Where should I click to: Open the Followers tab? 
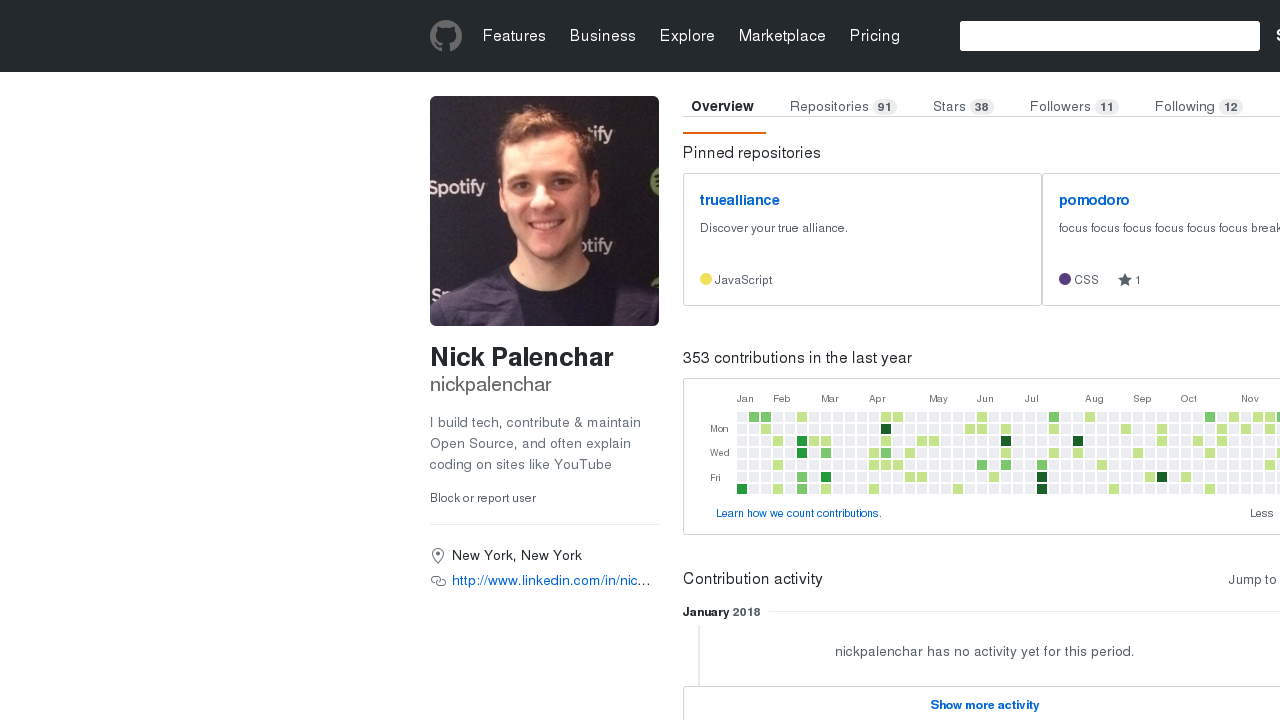pos(1074,107)
